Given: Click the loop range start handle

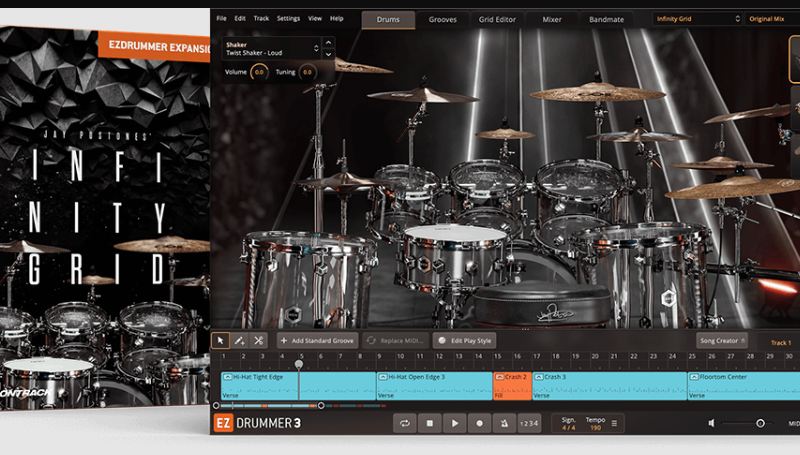Looking at the screenshot, I should coord(216,406).
